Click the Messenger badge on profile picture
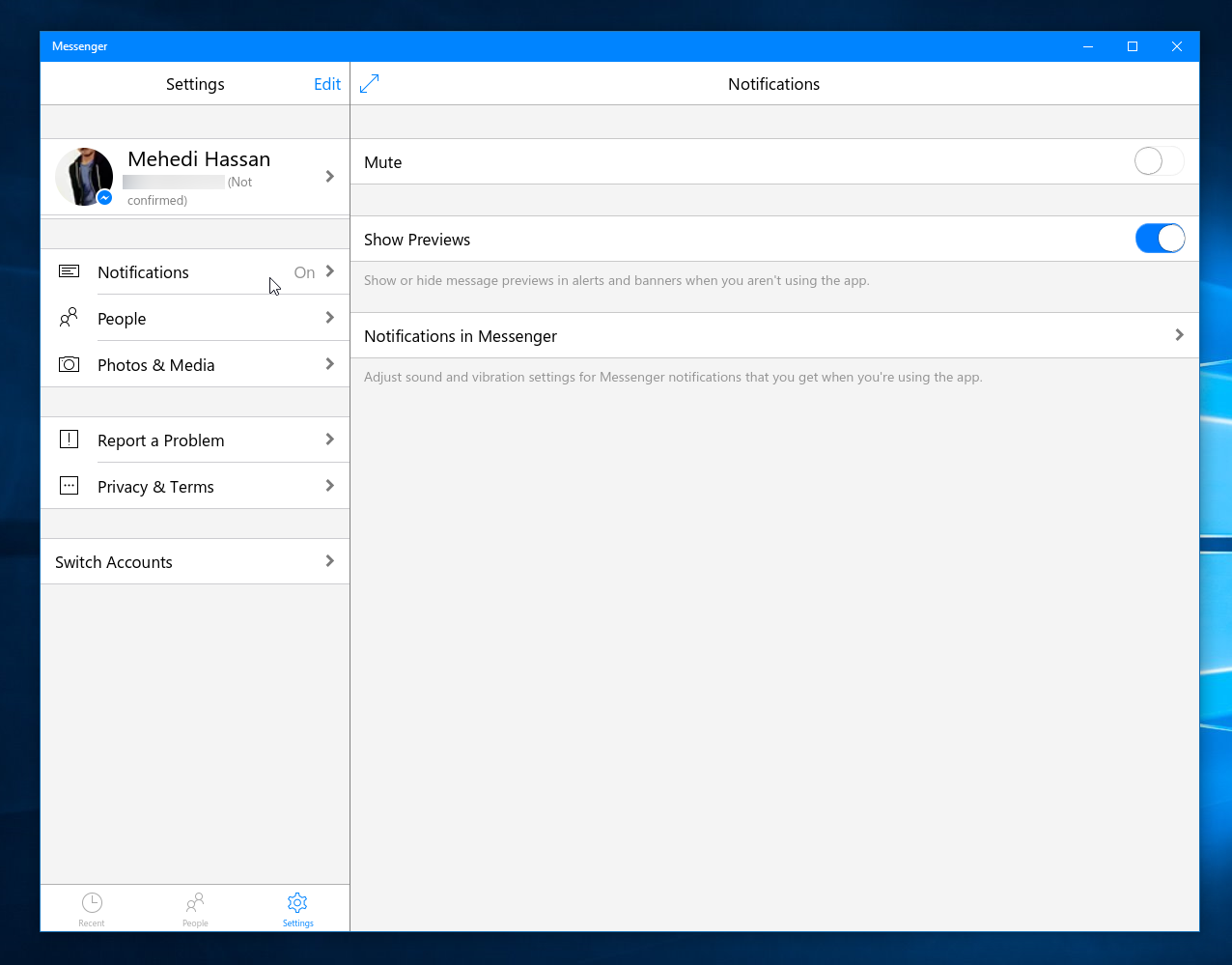 pos(104,198)
